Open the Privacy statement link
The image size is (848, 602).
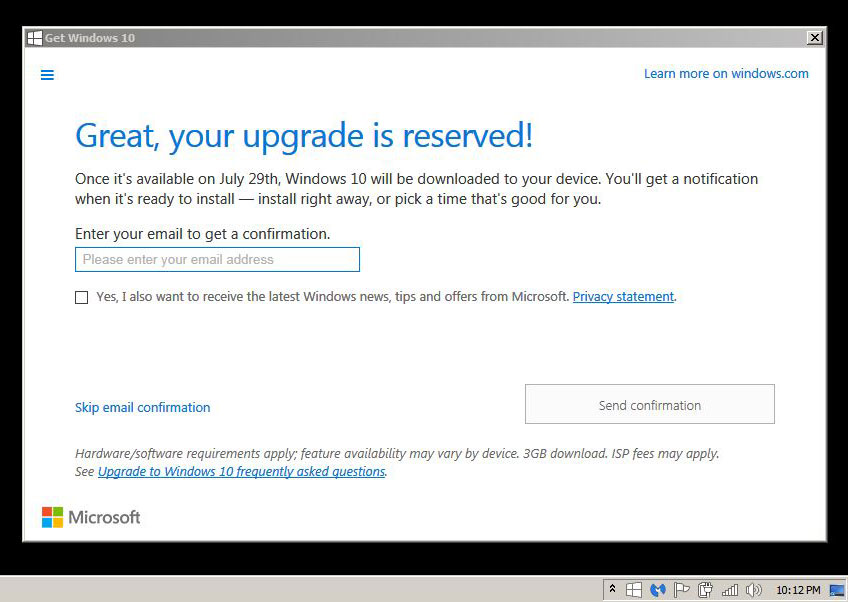tap(623, 297)
